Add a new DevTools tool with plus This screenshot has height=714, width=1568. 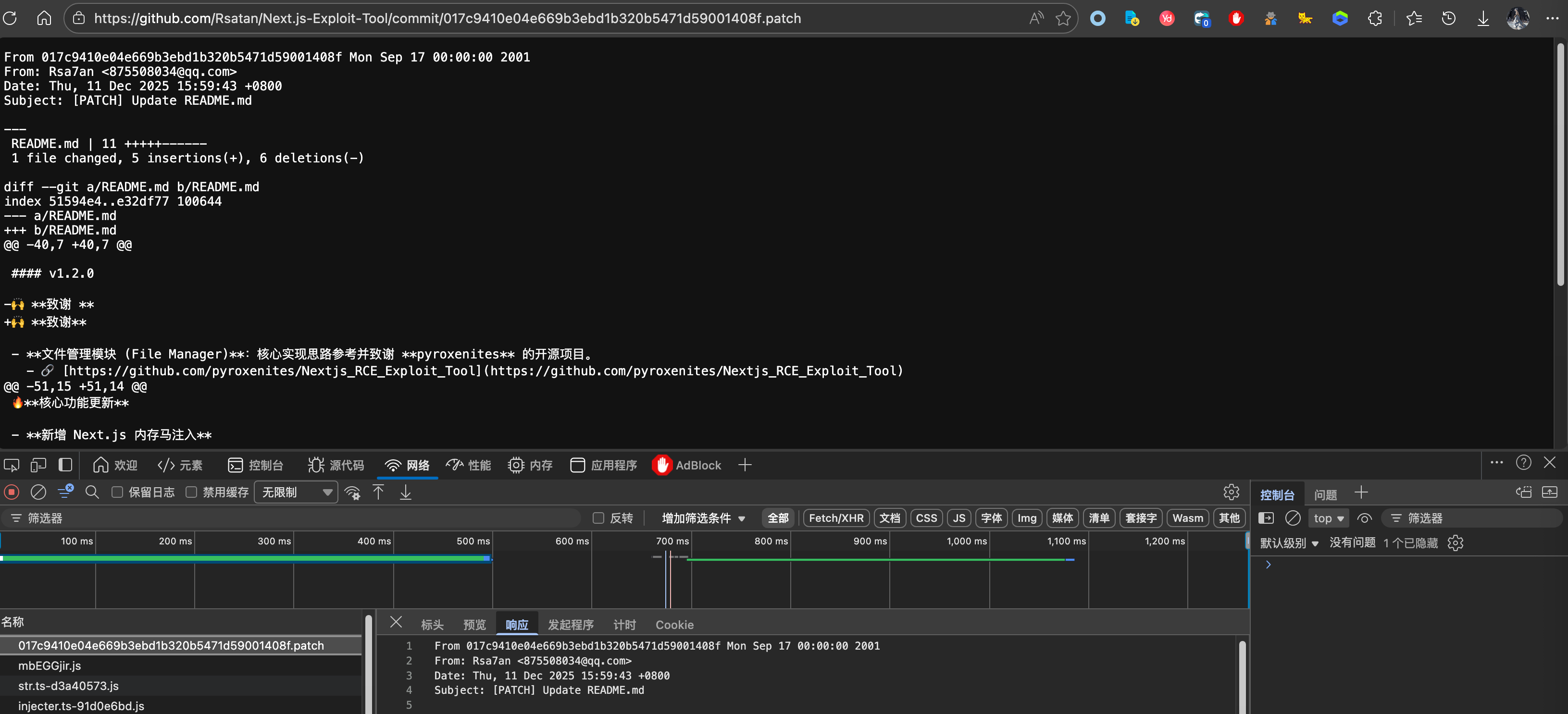[x=745, y=465]
